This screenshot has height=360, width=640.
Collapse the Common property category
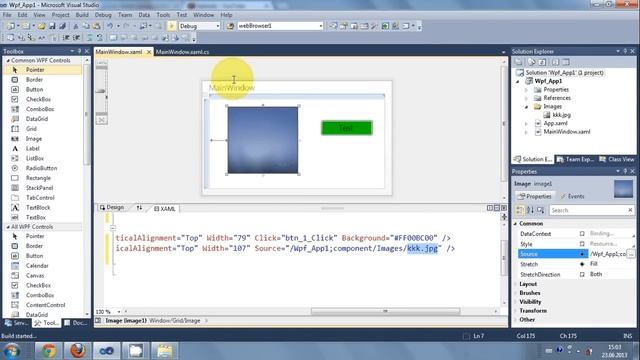(x=515, y=224)
